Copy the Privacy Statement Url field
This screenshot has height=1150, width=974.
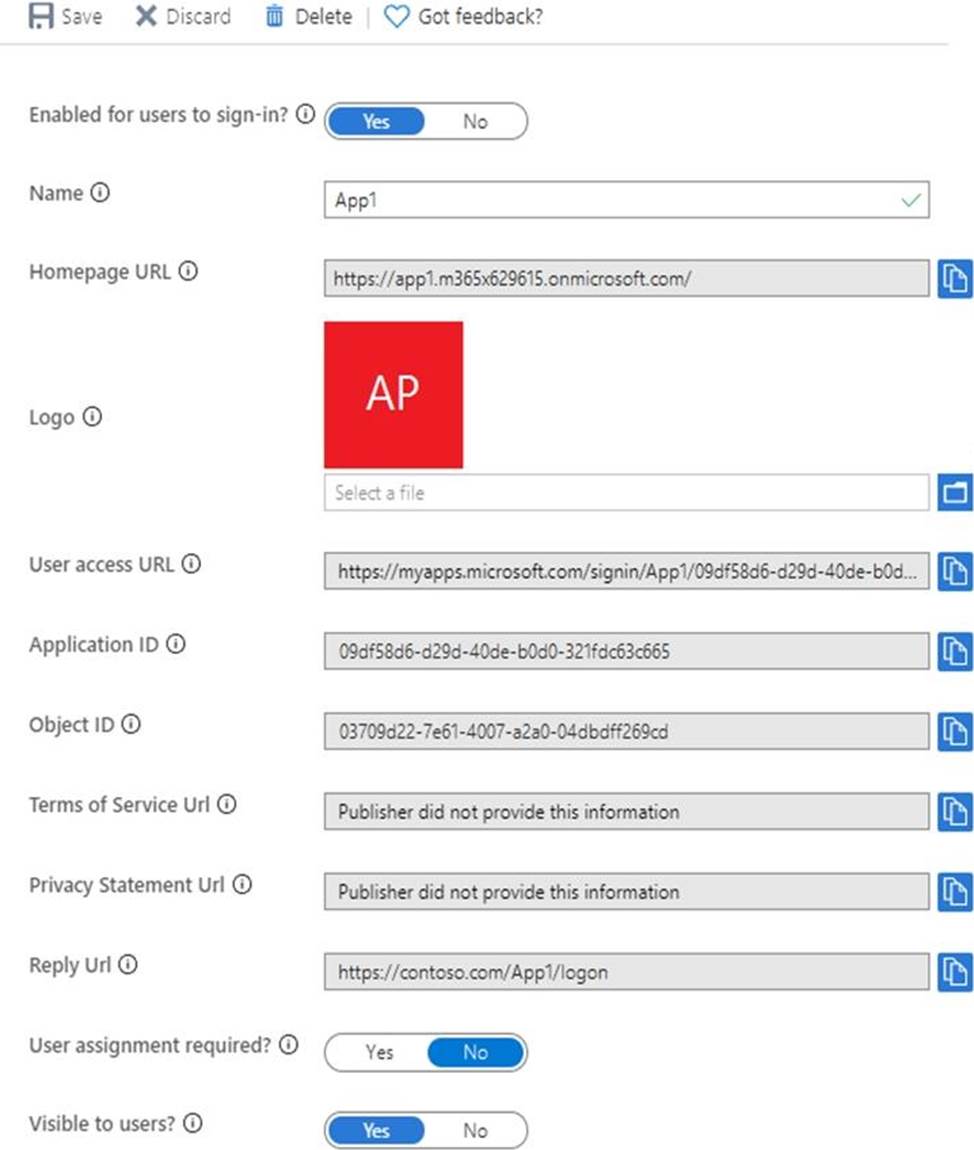955,892
